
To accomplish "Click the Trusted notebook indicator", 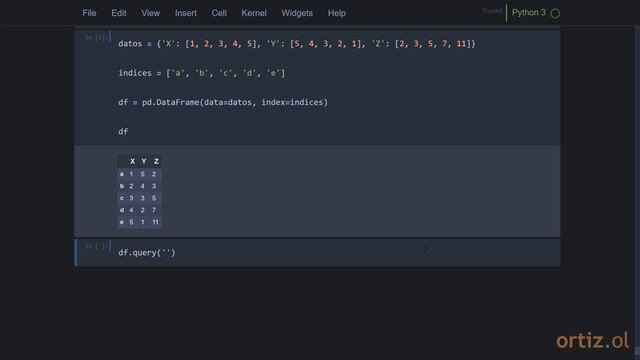I will (492, 11).
